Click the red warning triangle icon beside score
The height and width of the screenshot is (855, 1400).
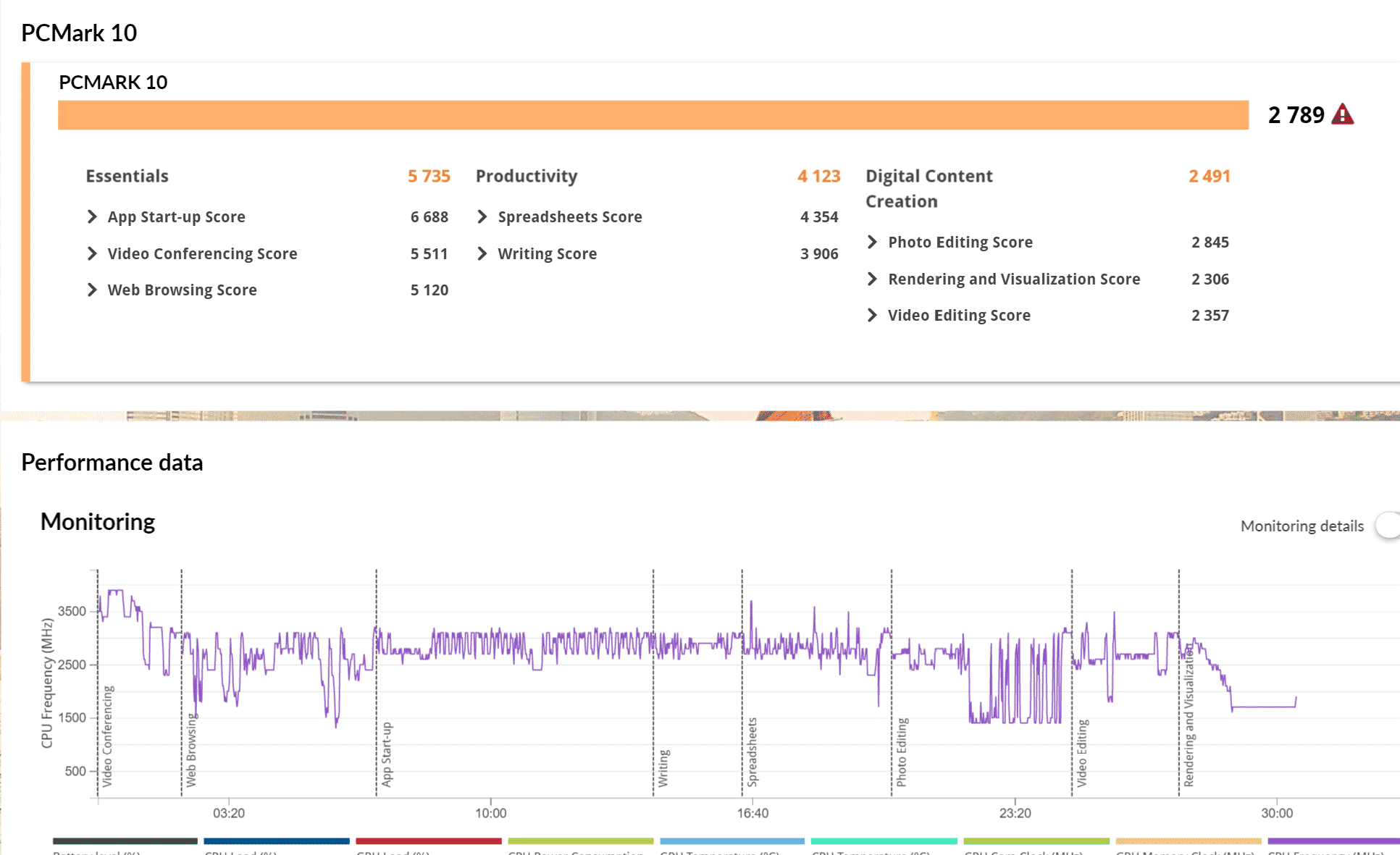pos(1342,115)
